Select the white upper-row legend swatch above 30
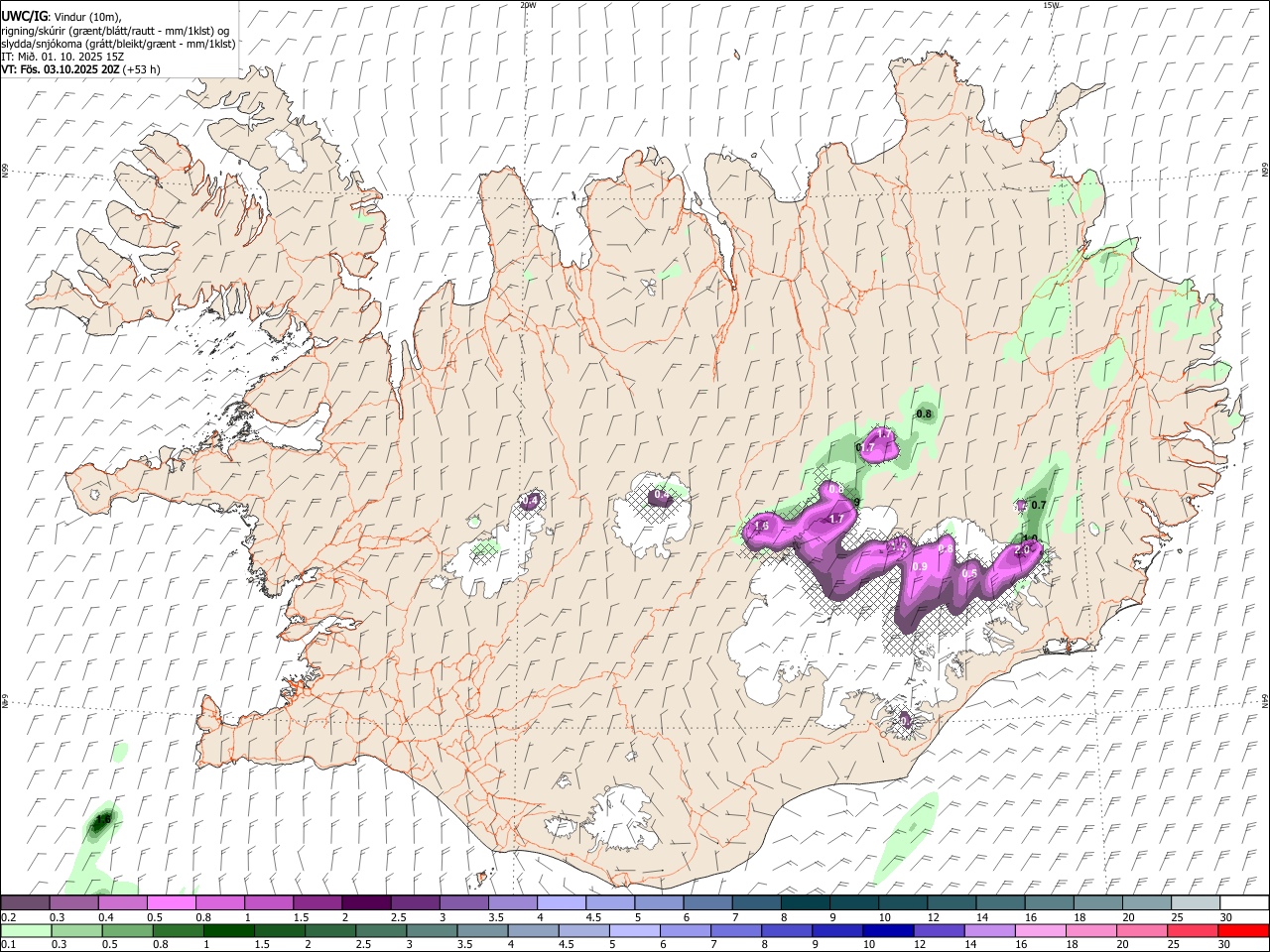The width and height of the screenshot is (1270, 952). point(1243,903)
